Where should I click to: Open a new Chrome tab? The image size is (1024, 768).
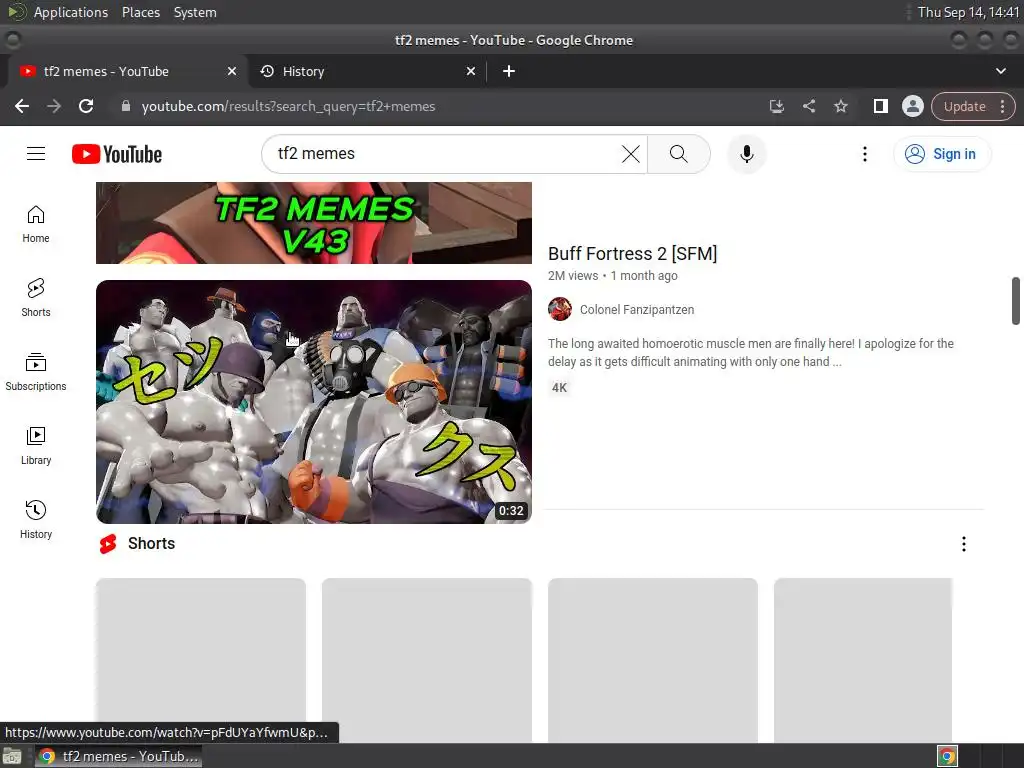click(509, 71)
